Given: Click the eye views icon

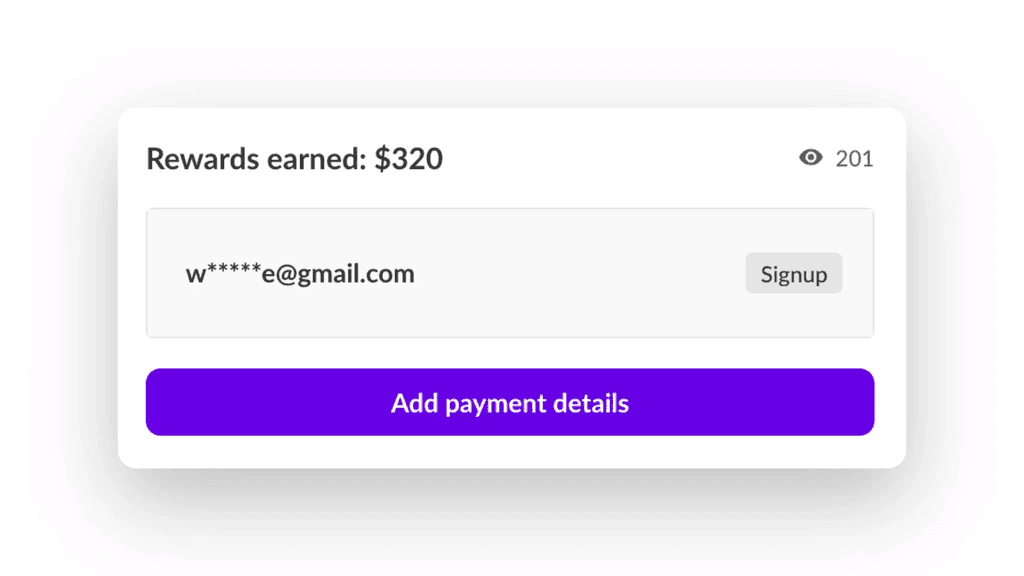Looking at the screenshot, I should pos(811,157).
